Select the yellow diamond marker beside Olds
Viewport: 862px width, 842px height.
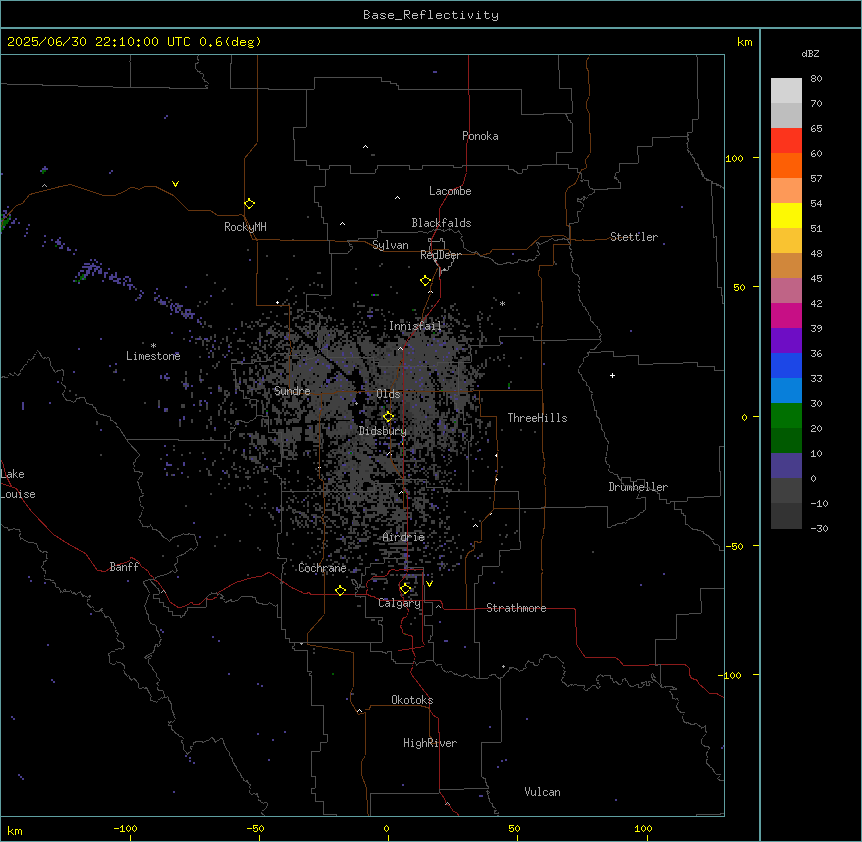[389, 417]
